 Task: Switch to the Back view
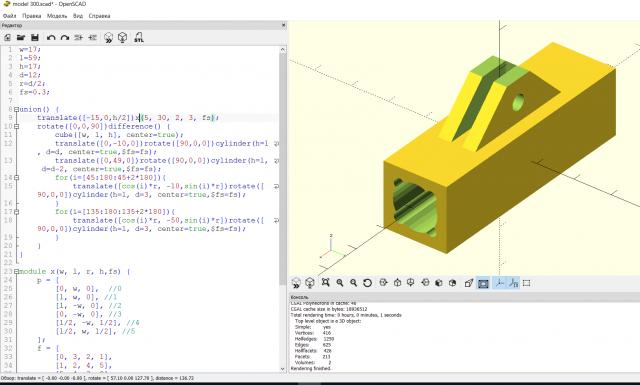tap(452, 283)
